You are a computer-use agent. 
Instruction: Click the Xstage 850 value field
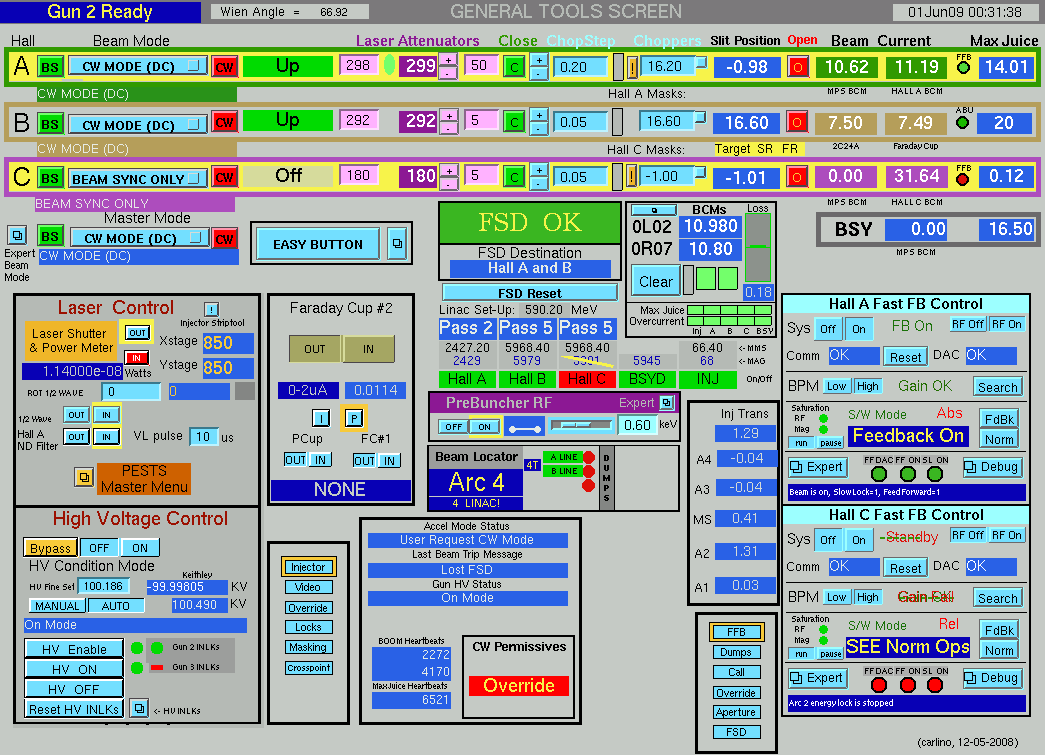click(227, 343)
